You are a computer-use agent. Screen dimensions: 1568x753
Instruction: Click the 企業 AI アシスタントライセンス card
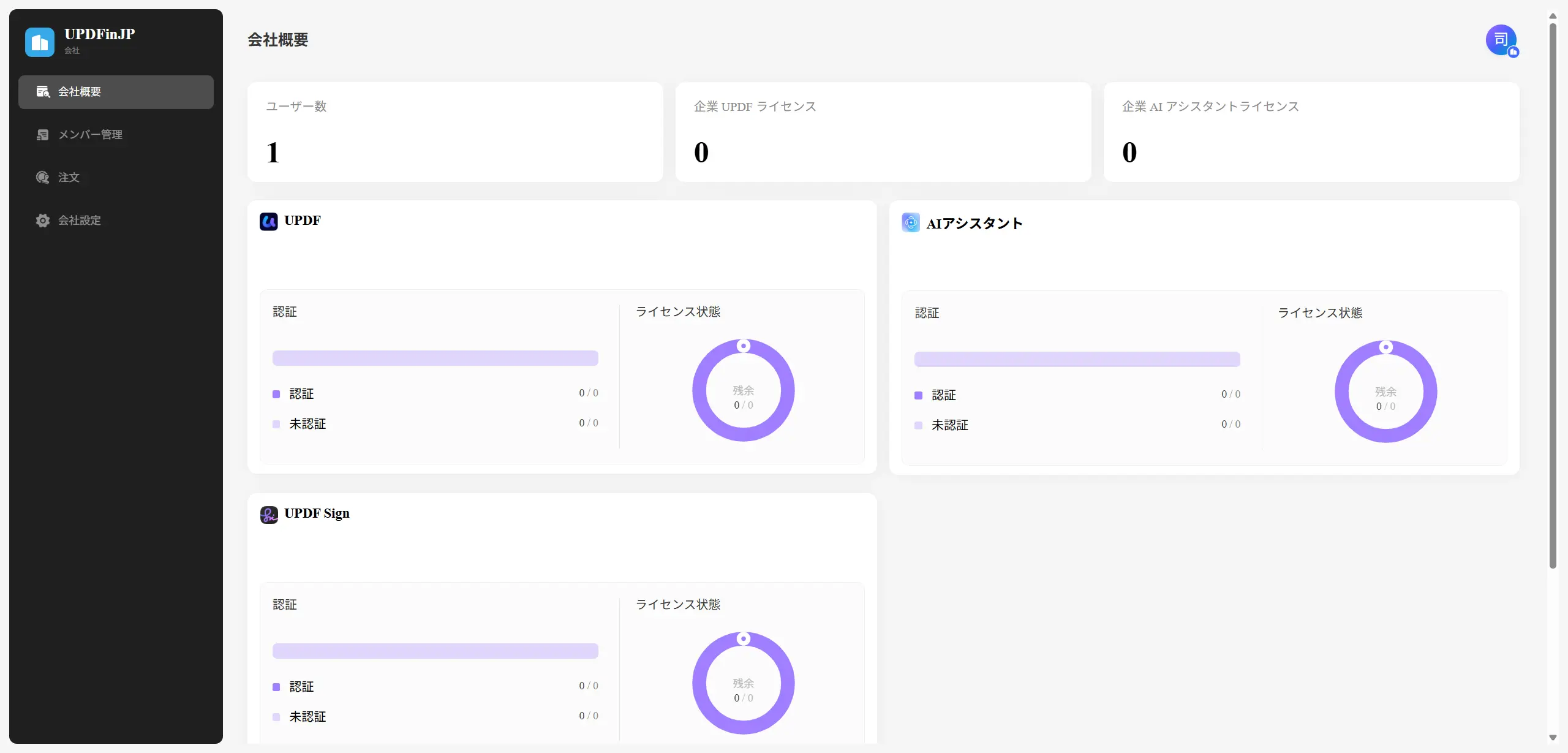[1311, 132]
